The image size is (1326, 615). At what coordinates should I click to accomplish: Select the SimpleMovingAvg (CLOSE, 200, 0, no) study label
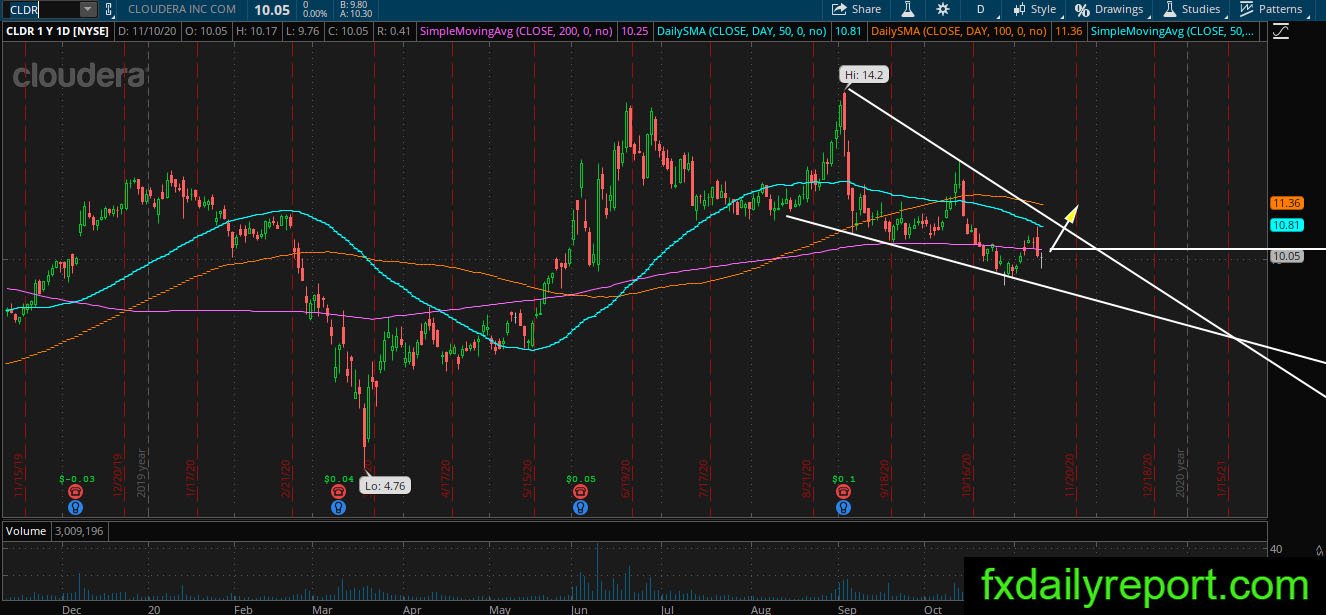(x=517, y=32)
